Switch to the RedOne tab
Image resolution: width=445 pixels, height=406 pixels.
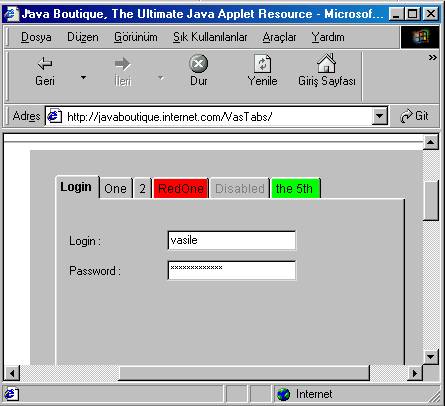(181, 189)
